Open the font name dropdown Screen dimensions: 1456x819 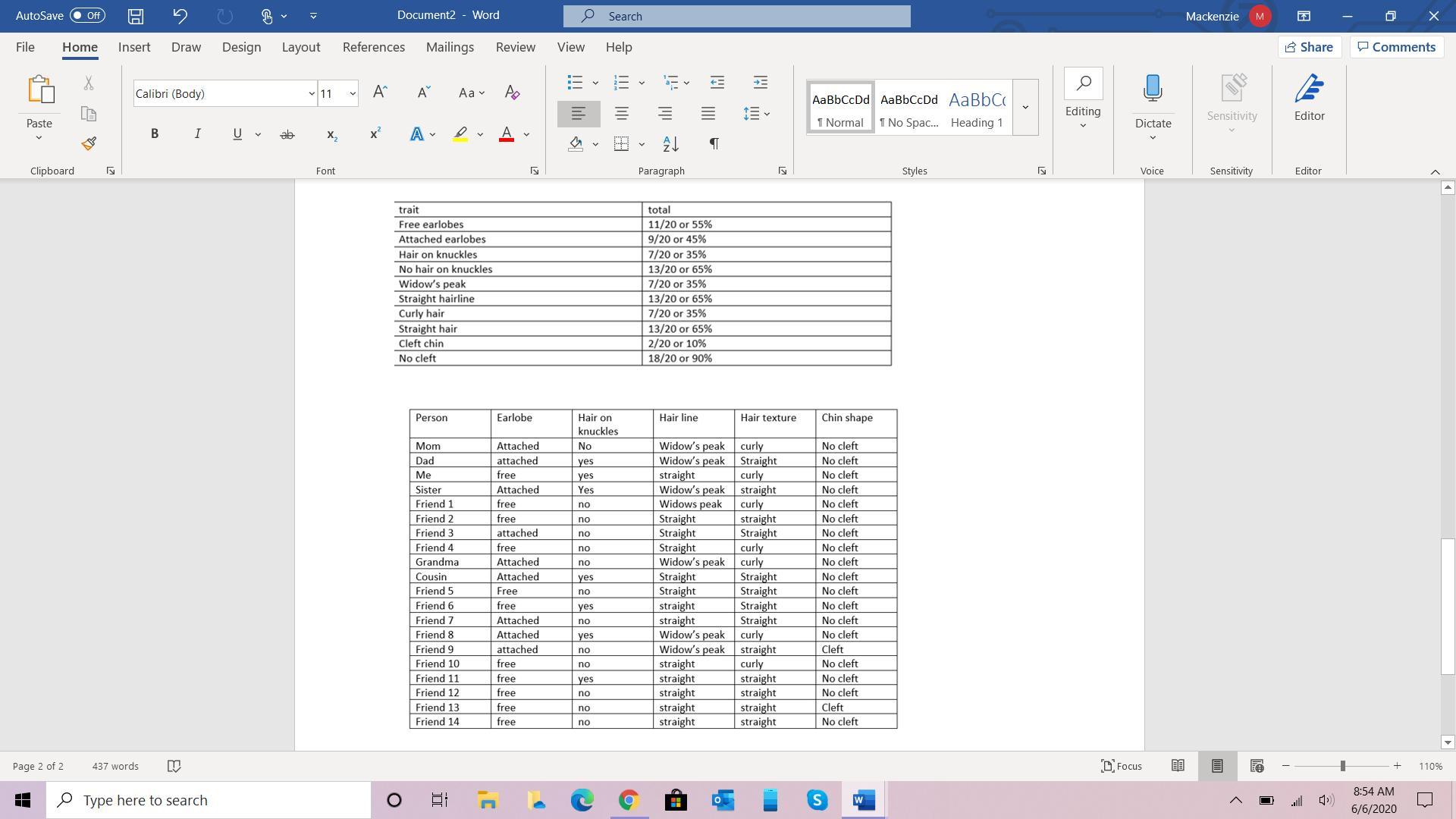[311, 94]
